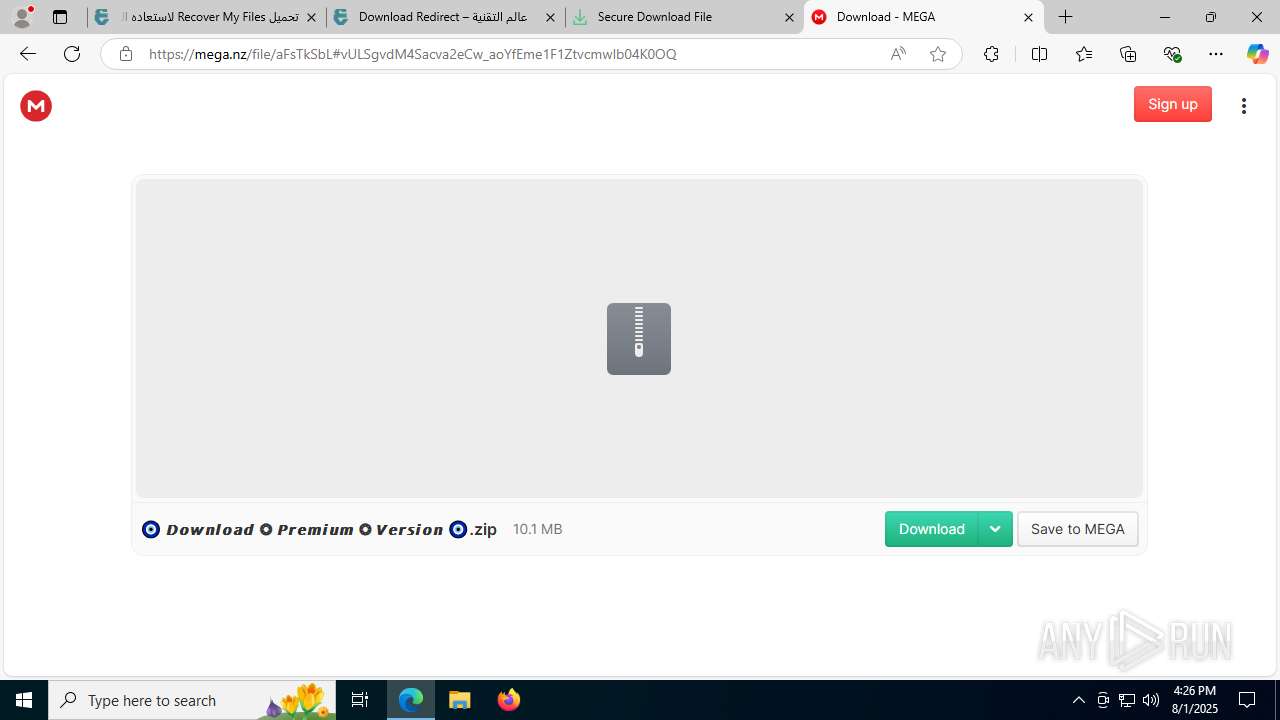Switch to the Secure Download File tab
This screenshot has width=1280, height=720.
pyautogui.click(x=684, y=17)
